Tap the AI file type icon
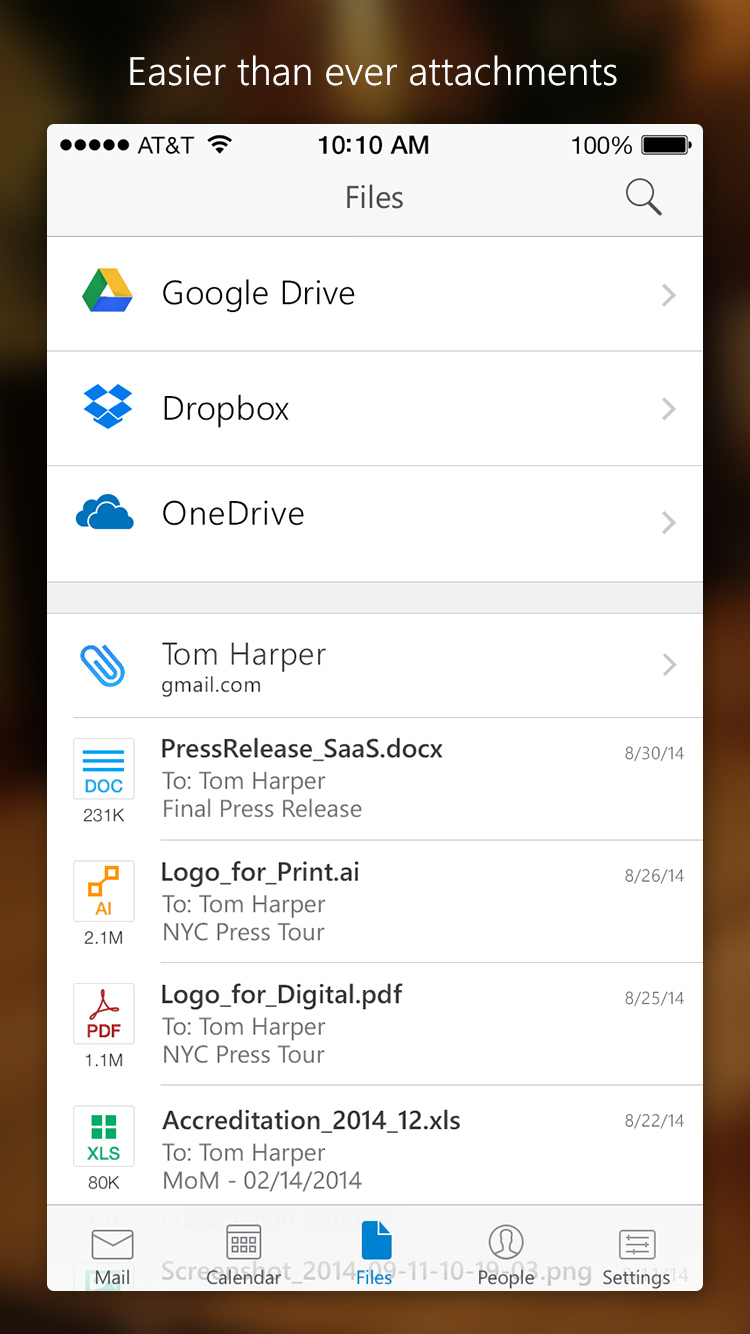Image resolution: width=750 pixels, height=1334 pixels. pos(104,892)
